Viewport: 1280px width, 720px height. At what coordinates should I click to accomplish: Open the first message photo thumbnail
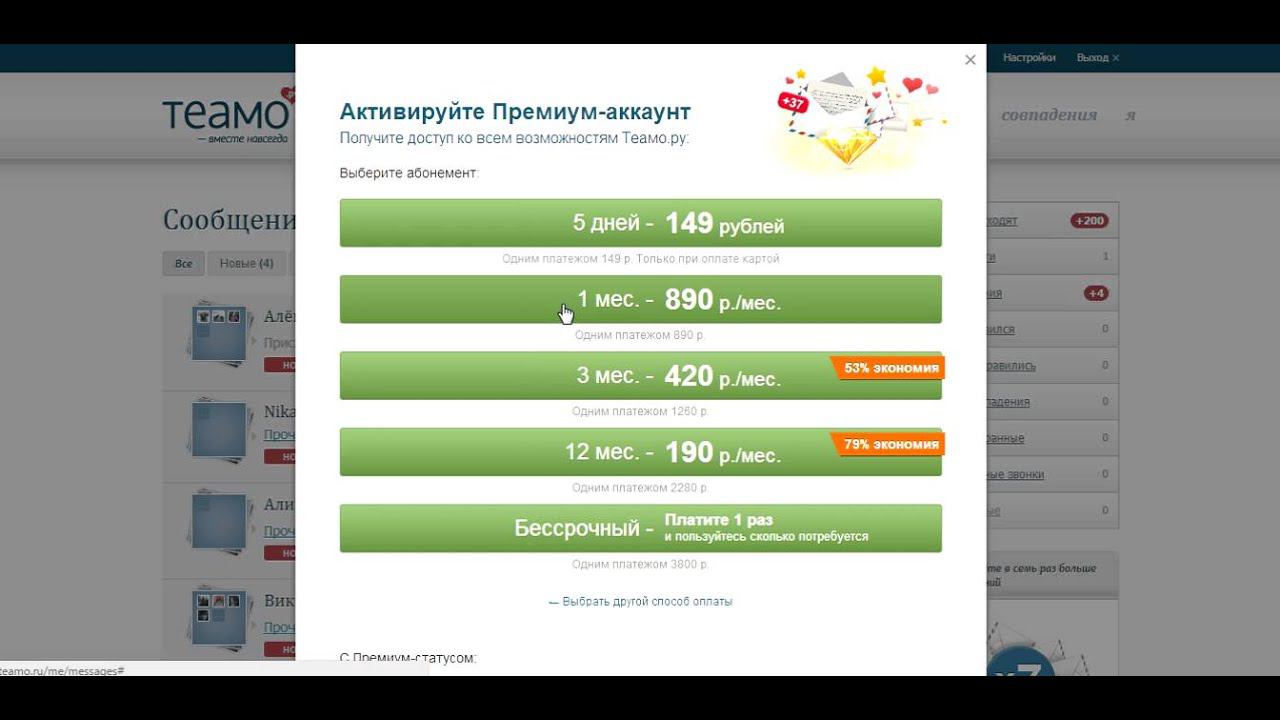click(218, 334)
